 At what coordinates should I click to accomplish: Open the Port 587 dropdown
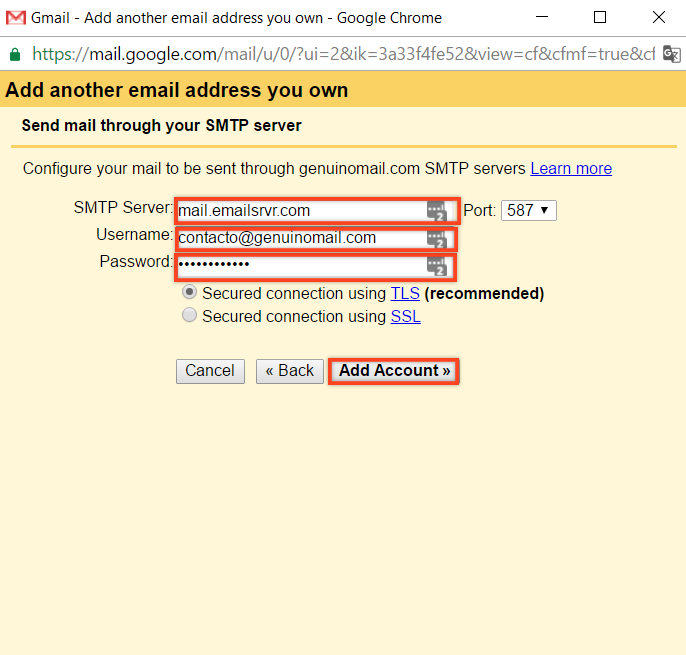click(x=528, y=210)
